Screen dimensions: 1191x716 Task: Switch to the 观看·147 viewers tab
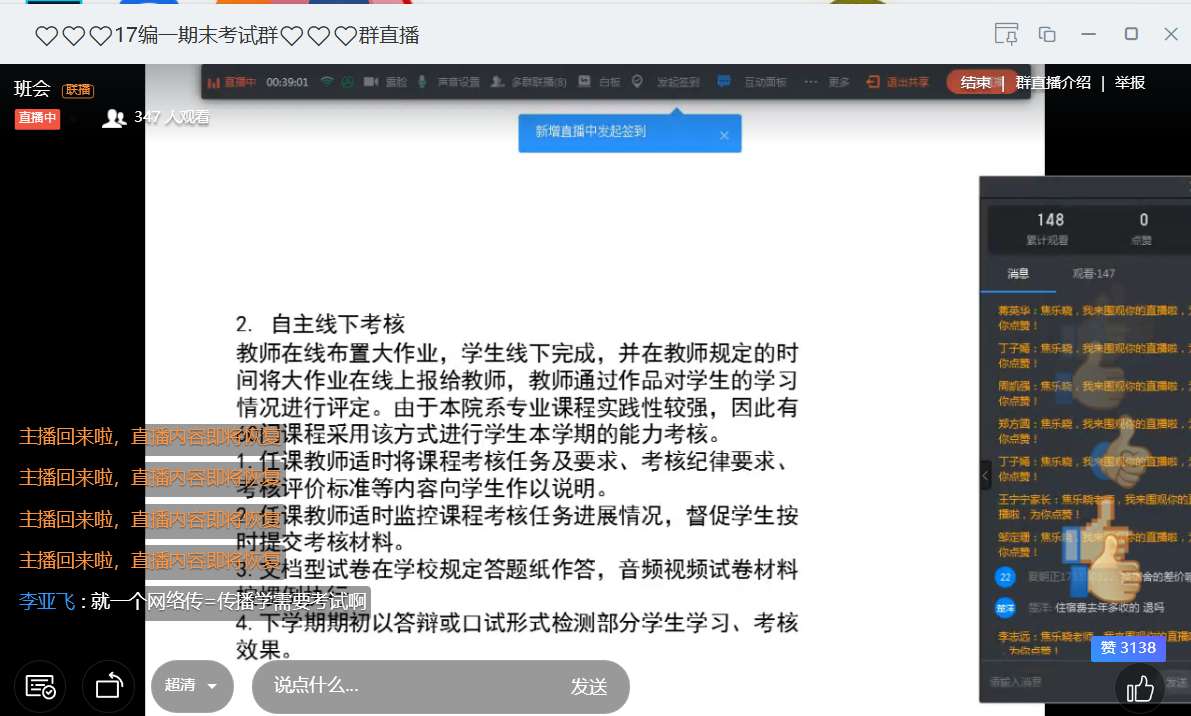point(1093,273)
